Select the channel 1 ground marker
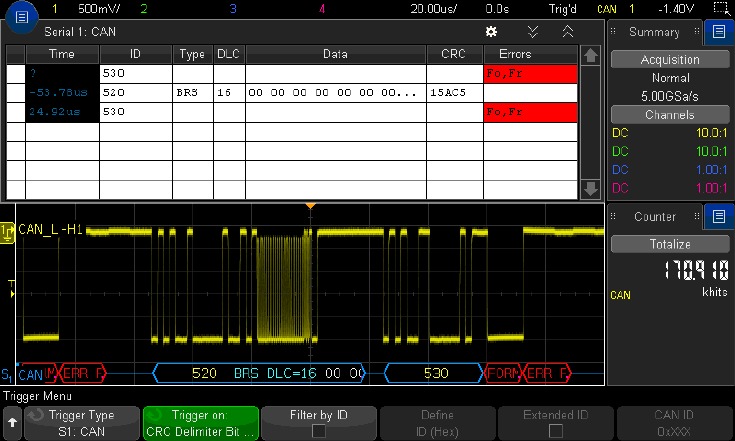The height and width of the screenshot is (441, 735). (7, 233)
